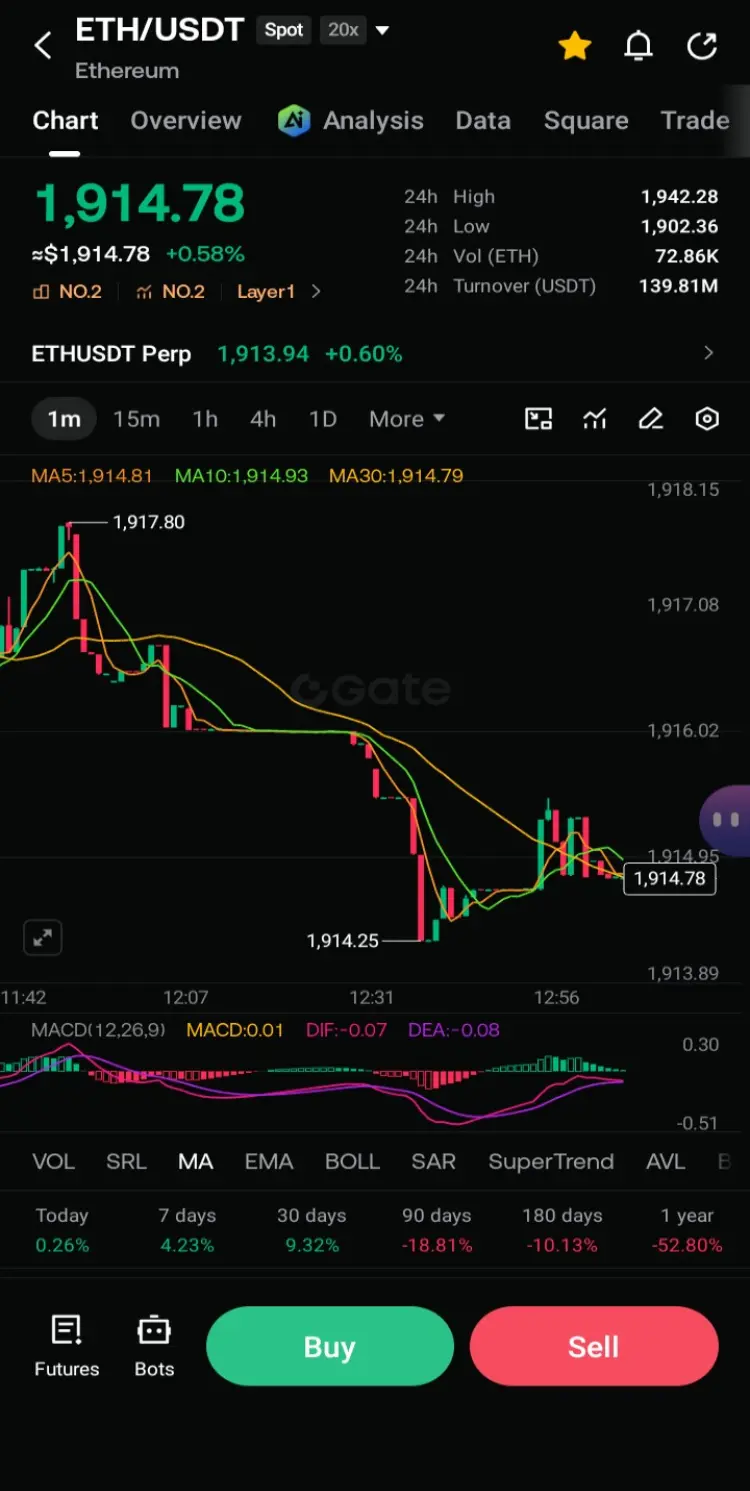Toggle the SRL indicator
The width and height of the screenshot is (750, 1491).
point(126,1162)
